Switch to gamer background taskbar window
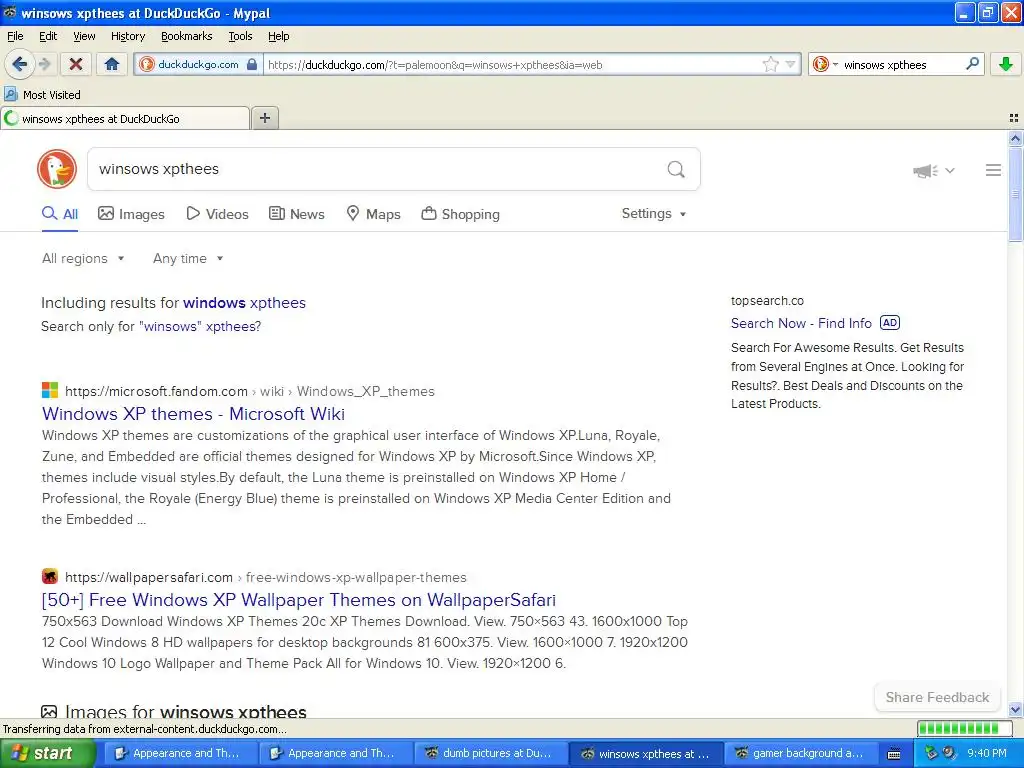 (x=801, y=754)
